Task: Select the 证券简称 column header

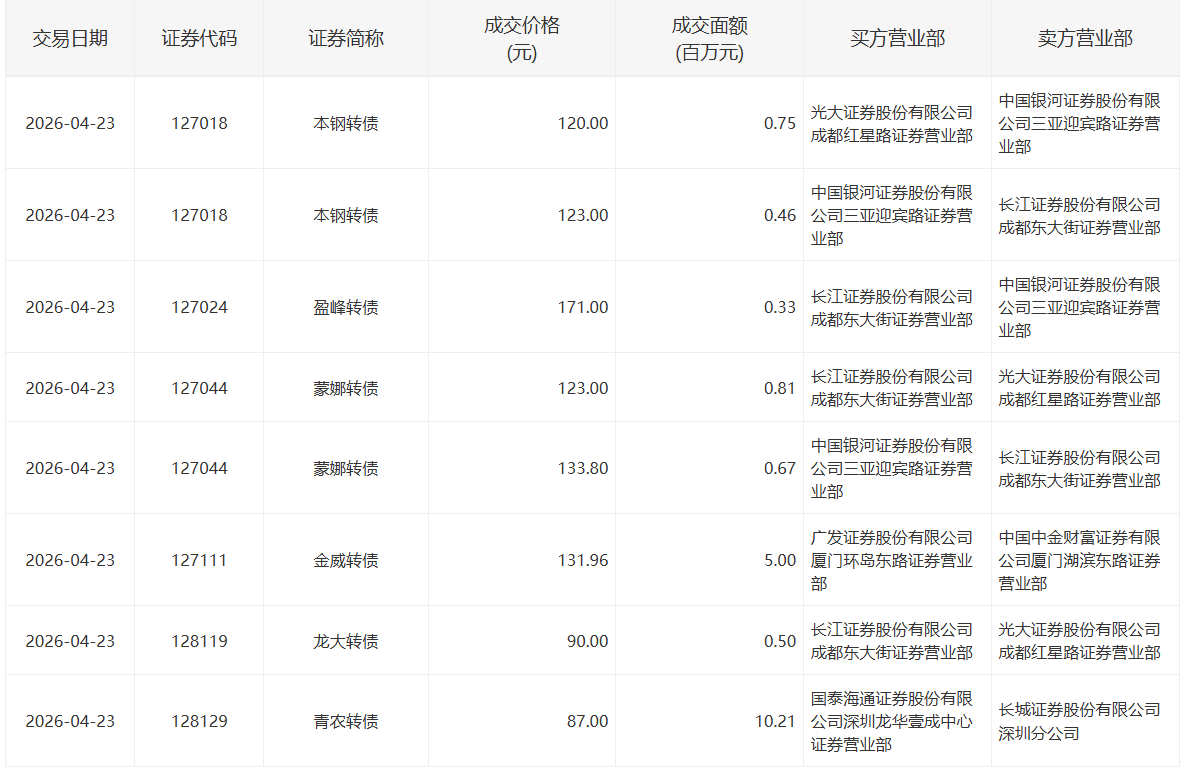Action: pos(346,39)
